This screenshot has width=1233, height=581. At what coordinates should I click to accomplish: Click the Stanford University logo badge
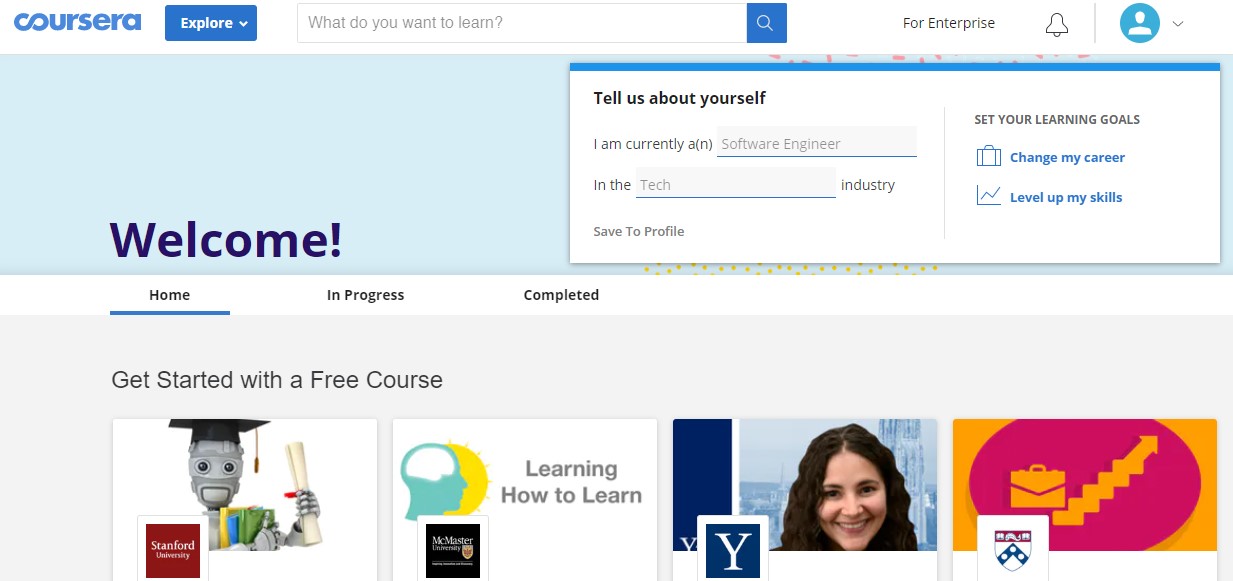coord(172,549)
